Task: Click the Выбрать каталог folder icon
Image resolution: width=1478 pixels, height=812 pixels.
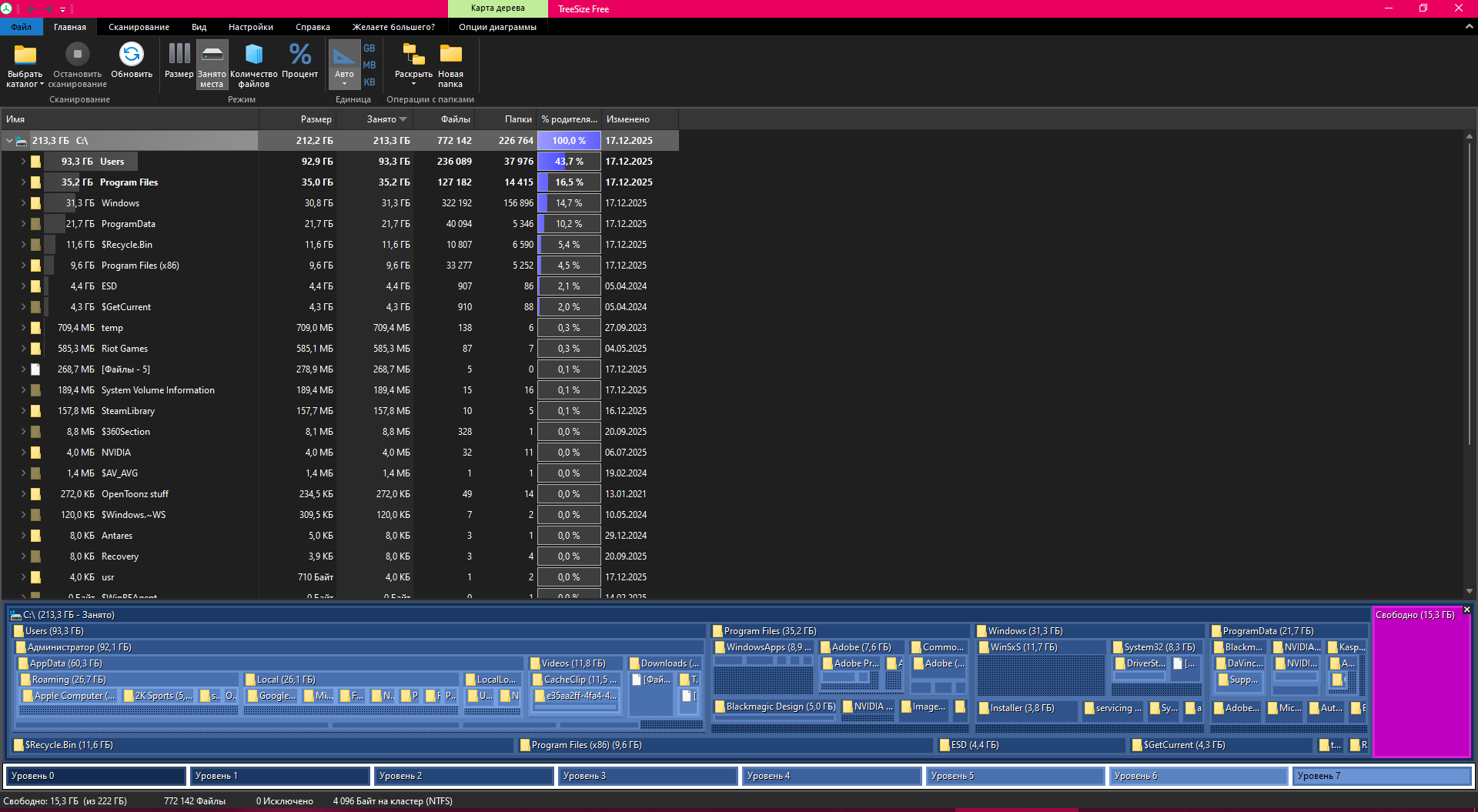Action: pyautogui.click(x=25, y=55)
